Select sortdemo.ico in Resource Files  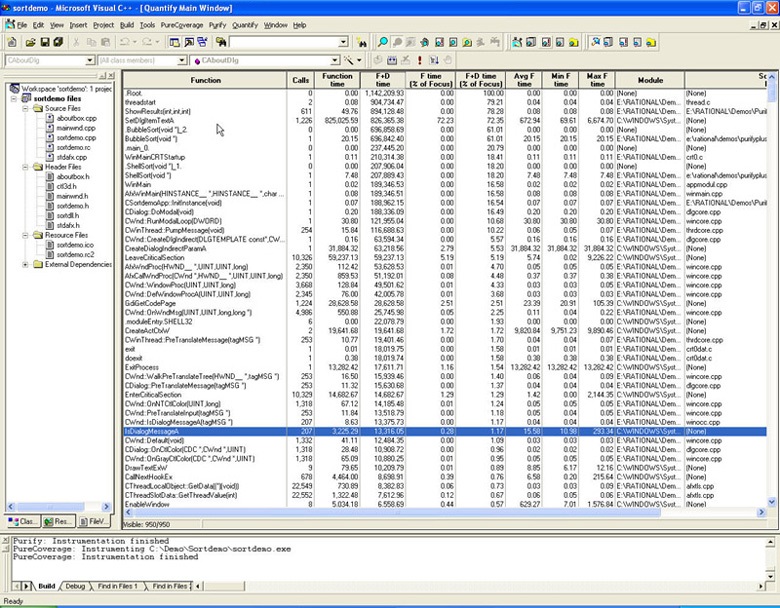click(x=75, y=245)
